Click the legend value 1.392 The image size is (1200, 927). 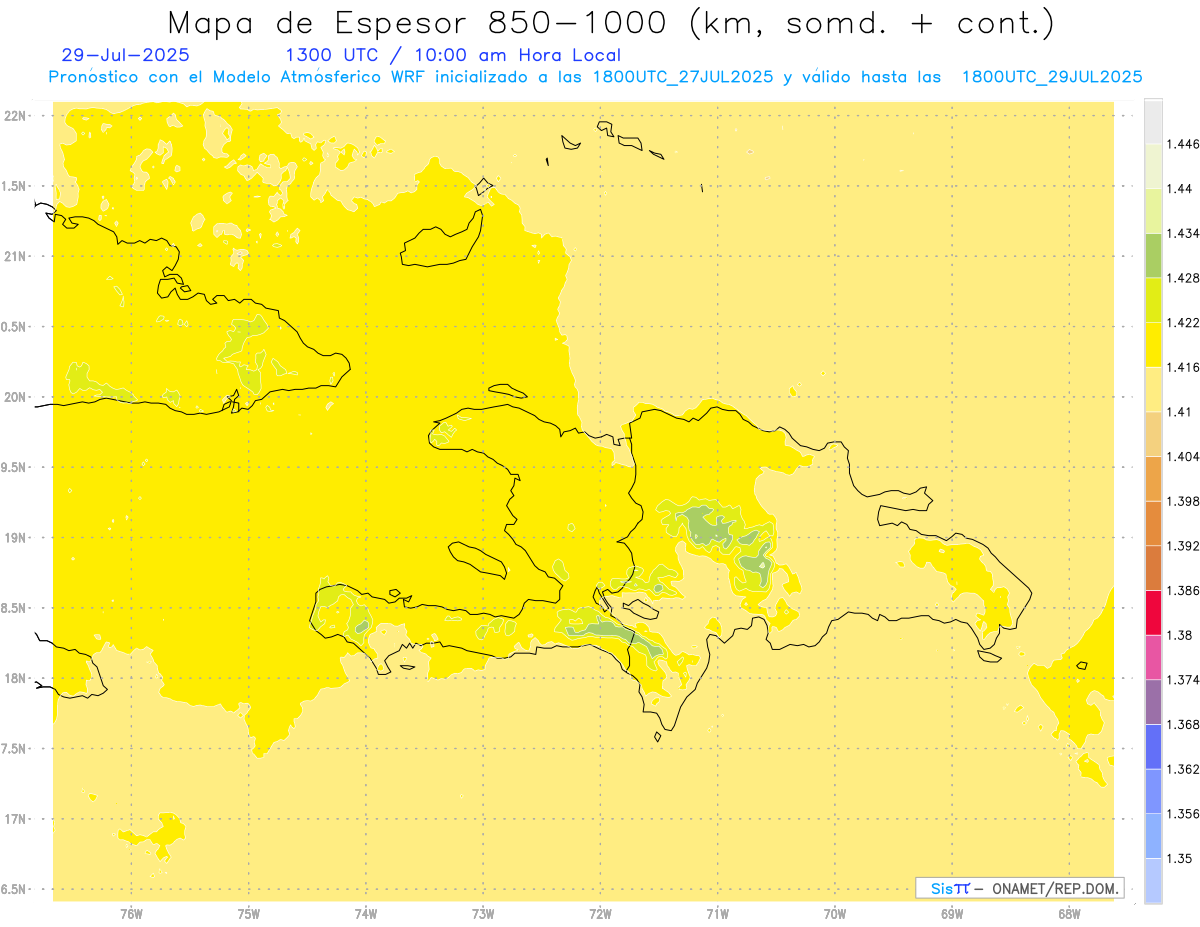tap(1184, 546)
